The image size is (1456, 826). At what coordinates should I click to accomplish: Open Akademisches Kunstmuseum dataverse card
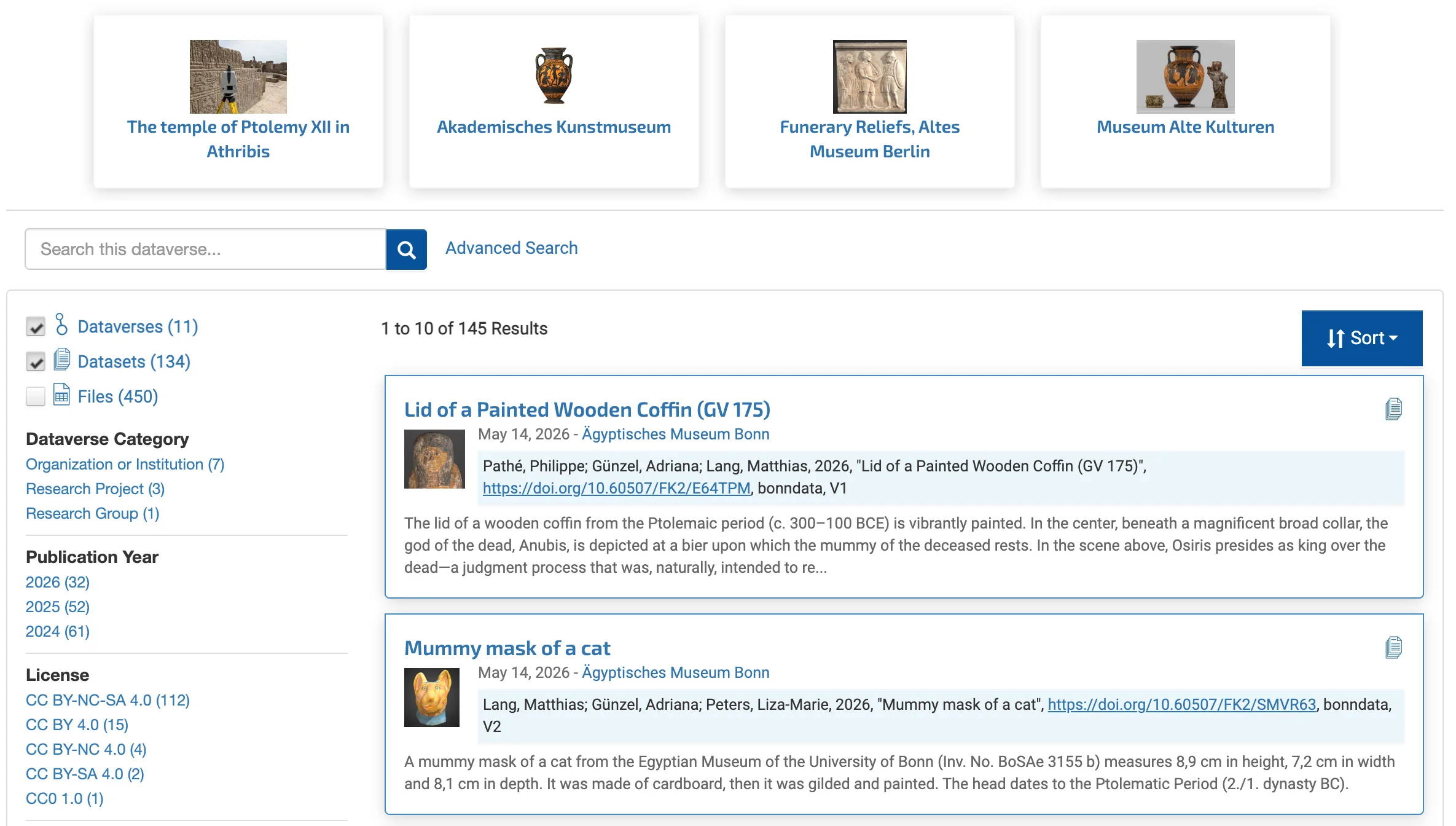[x=554, y=101]
